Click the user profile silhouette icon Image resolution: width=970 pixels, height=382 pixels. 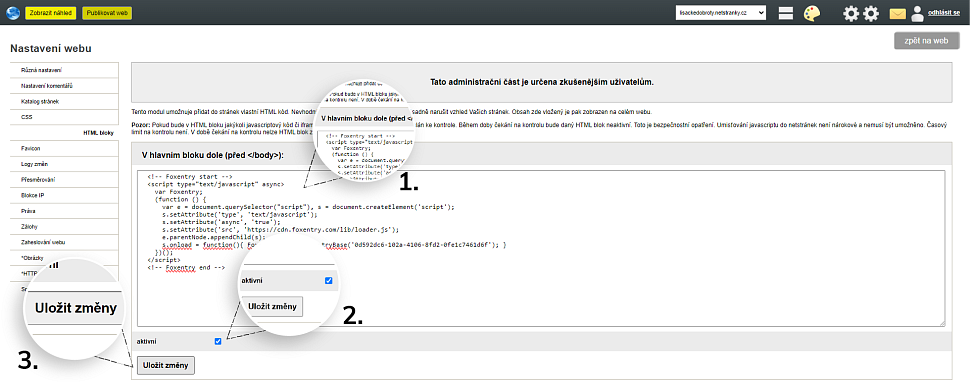pyautogui.click(x=917, y=13)
